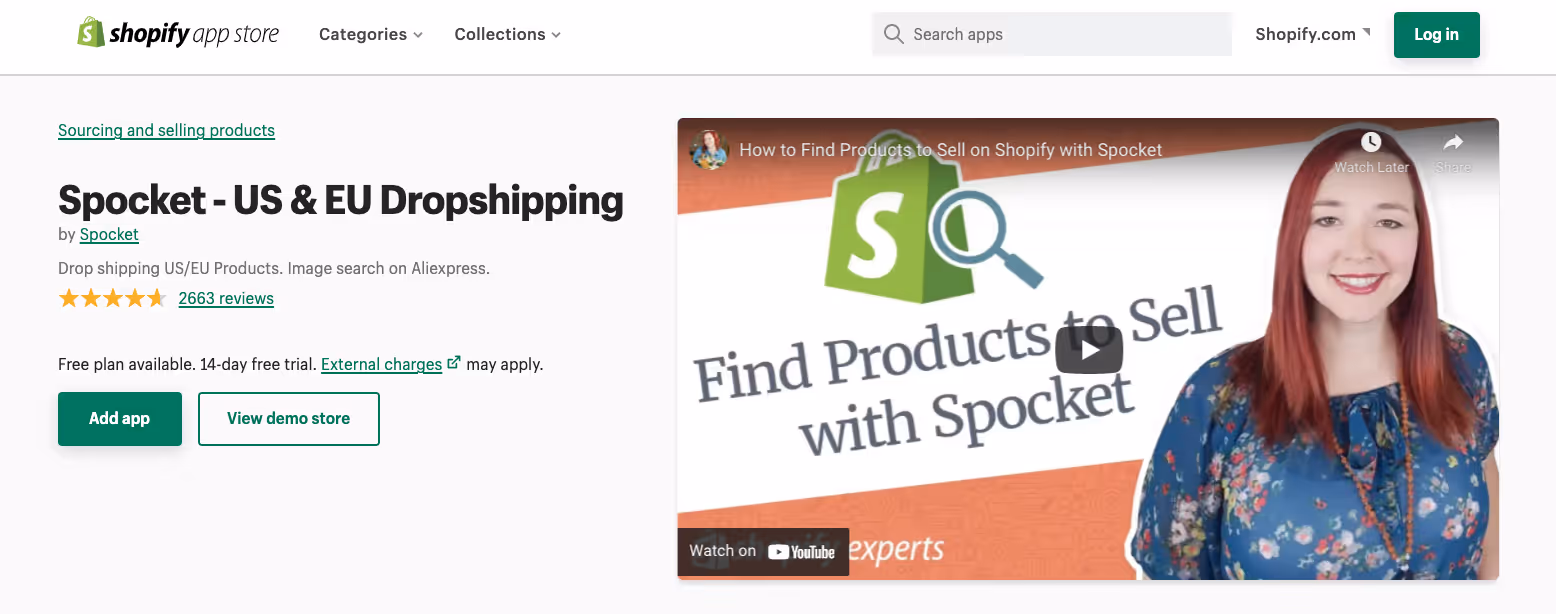The height and width of the screenshot is (614, 1556).
Task: Open the Collections menu in the navbar
Action: 507,34
